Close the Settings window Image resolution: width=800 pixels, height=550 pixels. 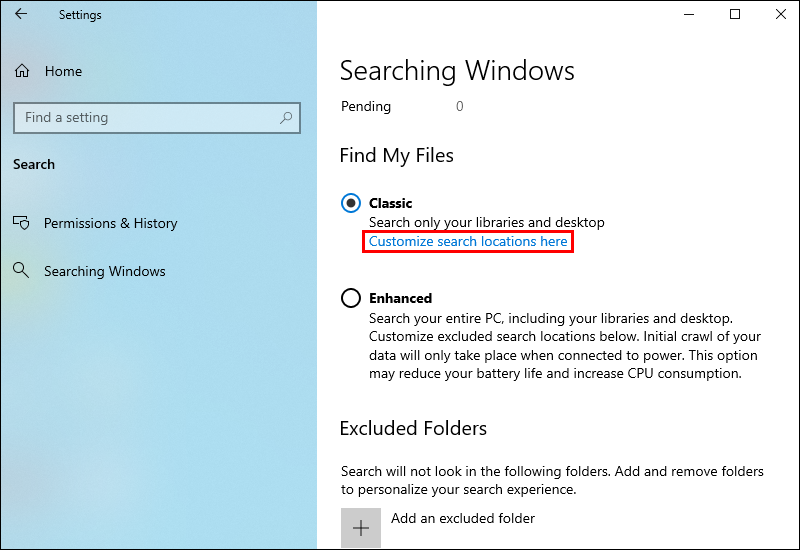780,15
